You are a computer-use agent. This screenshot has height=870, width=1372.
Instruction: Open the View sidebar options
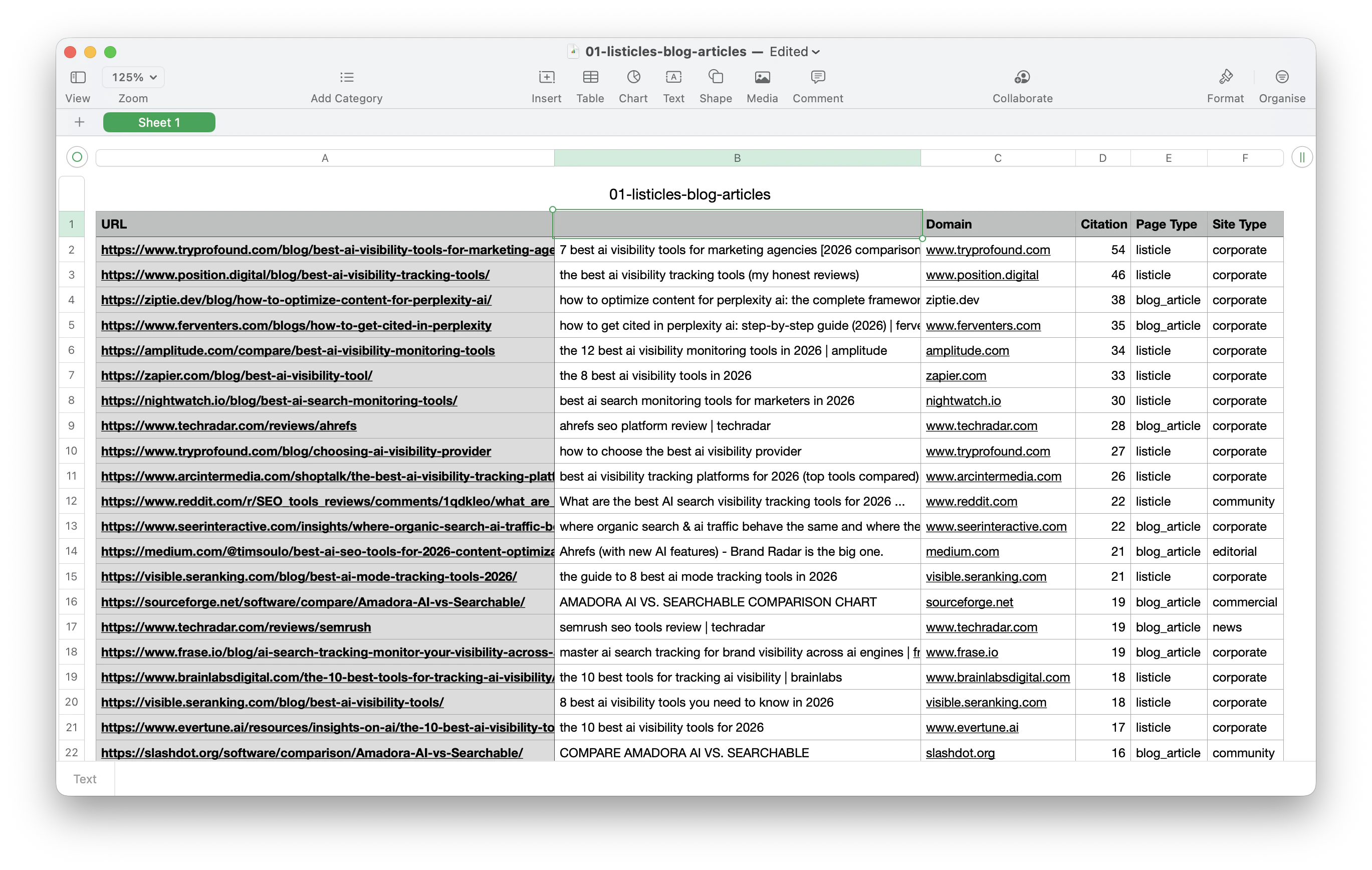click(78, 77)
